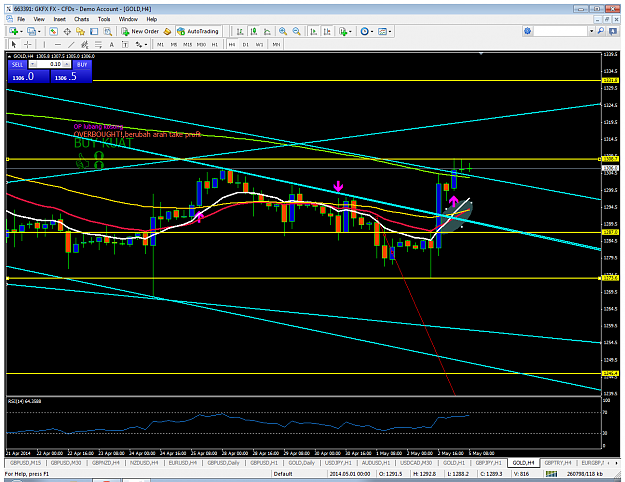Select the Text Label tool marked T

tap(125, 44)
